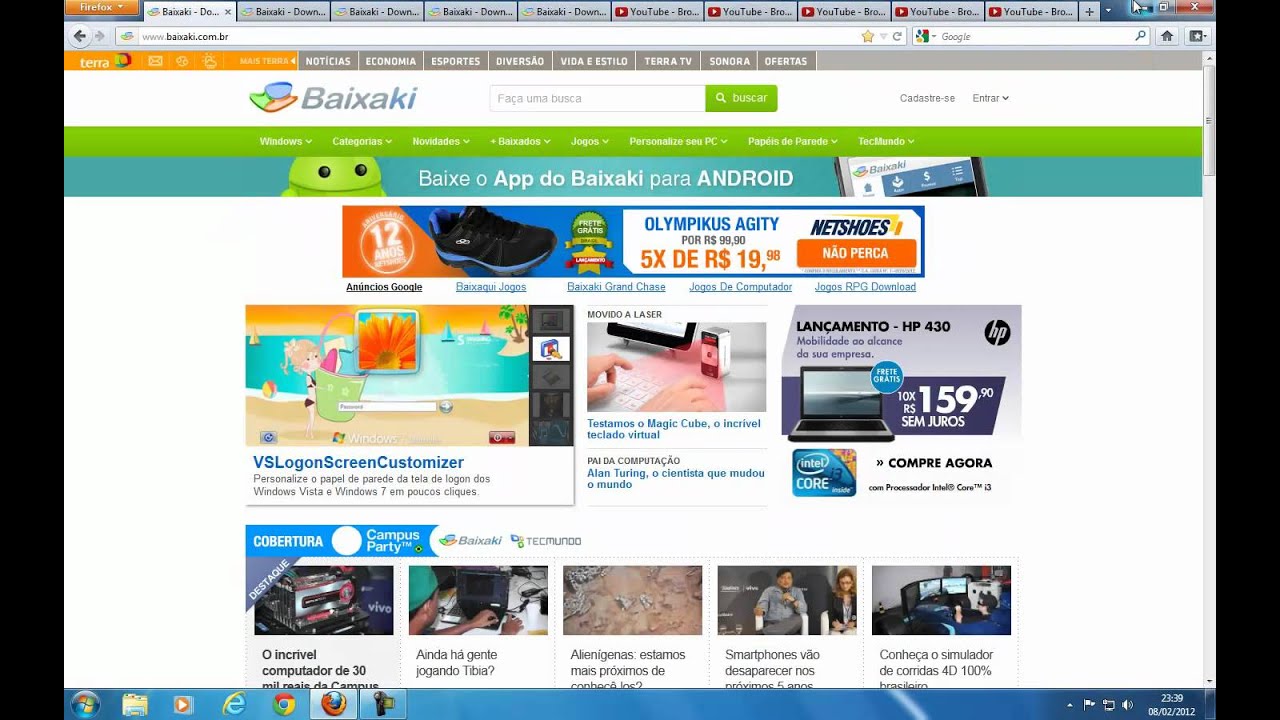Viewport: 1280px width, 720px height.
Task: Click the Terra sun weather icon
Action: coord(209,61)
